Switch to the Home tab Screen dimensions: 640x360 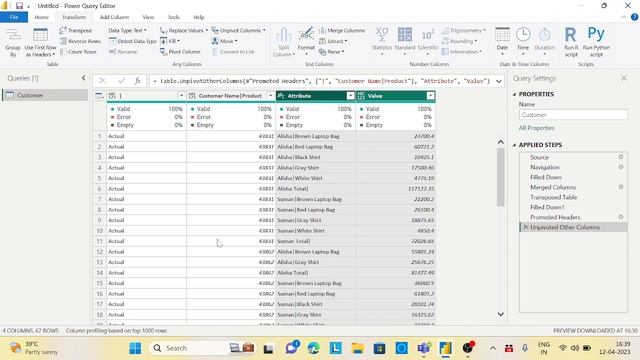[x=42, y=17]
